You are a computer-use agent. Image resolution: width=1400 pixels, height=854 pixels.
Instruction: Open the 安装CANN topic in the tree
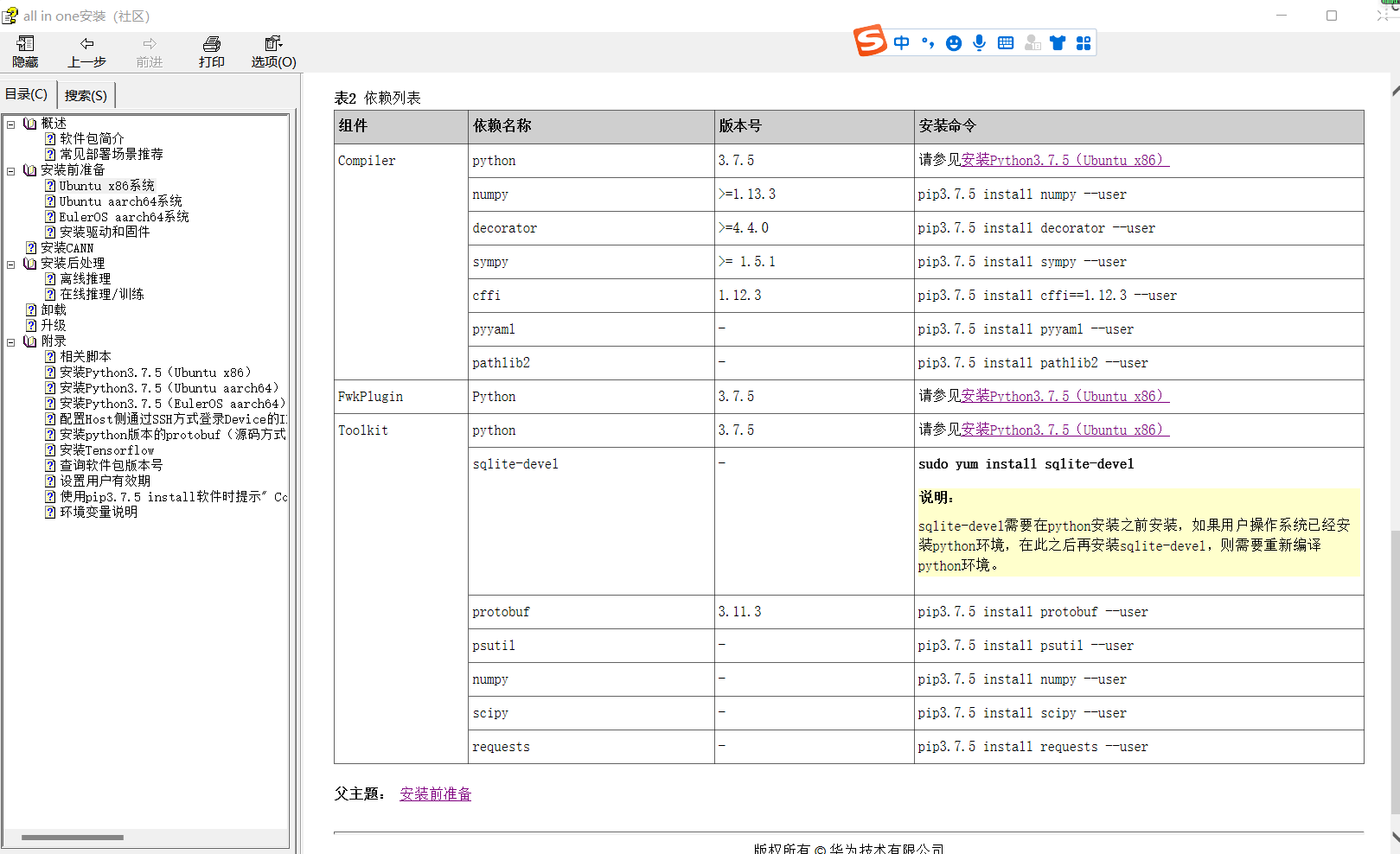67,247
